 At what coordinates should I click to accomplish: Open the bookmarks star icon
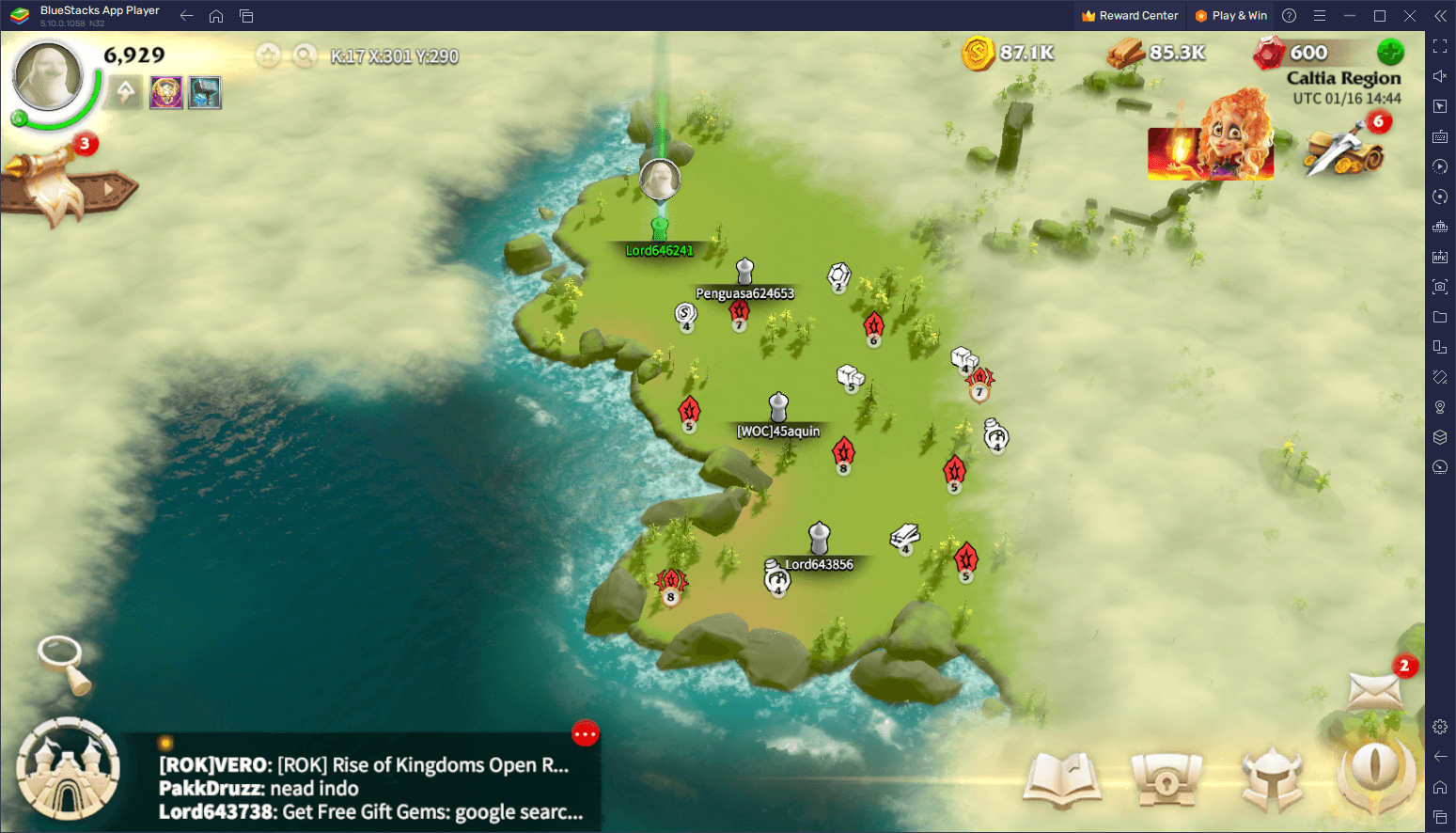268,55
